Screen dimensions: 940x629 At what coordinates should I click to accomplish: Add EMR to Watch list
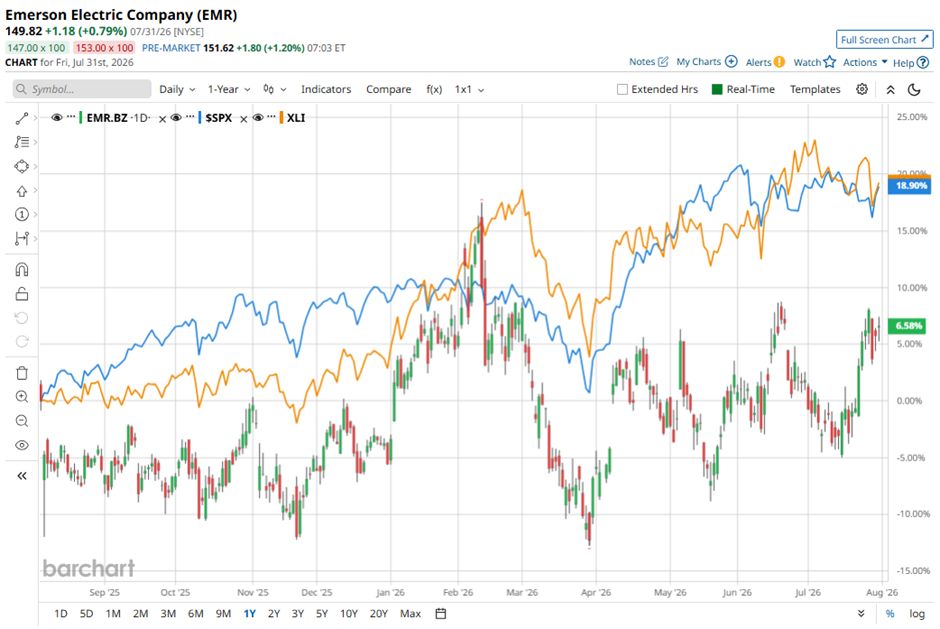(814, 62)
